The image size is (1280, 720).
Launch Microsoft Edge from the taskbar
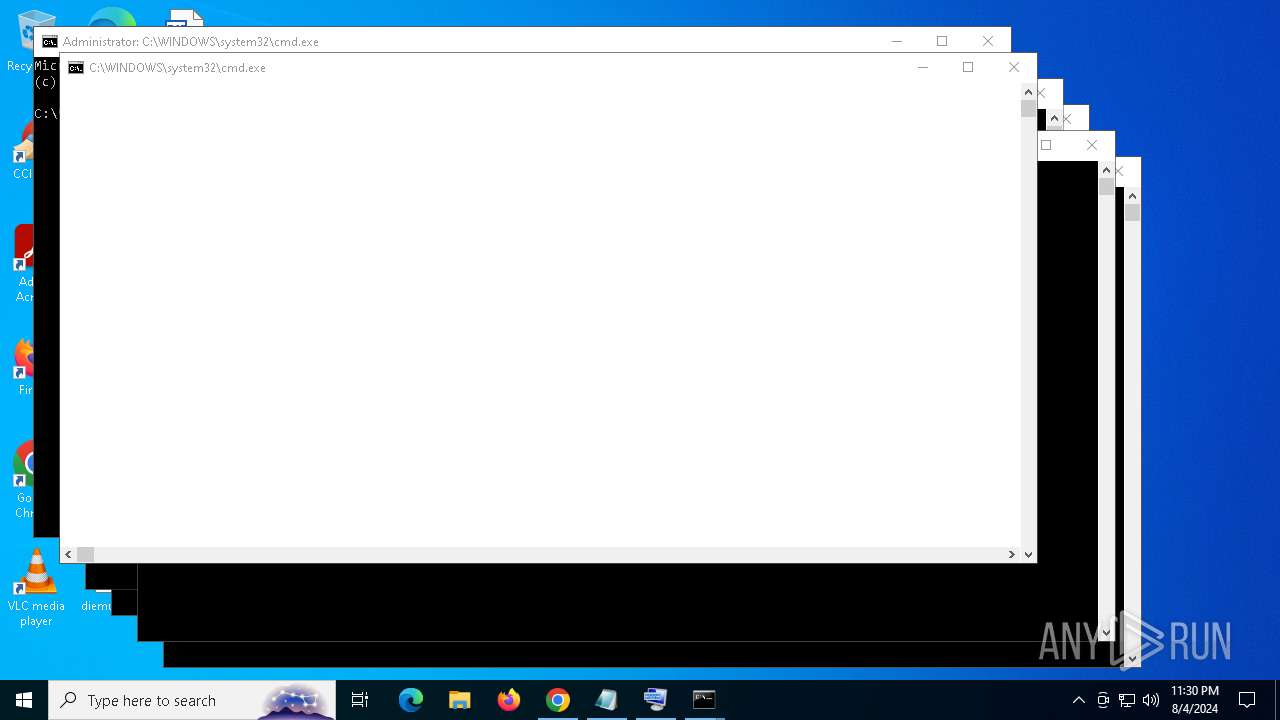point(411,700)
